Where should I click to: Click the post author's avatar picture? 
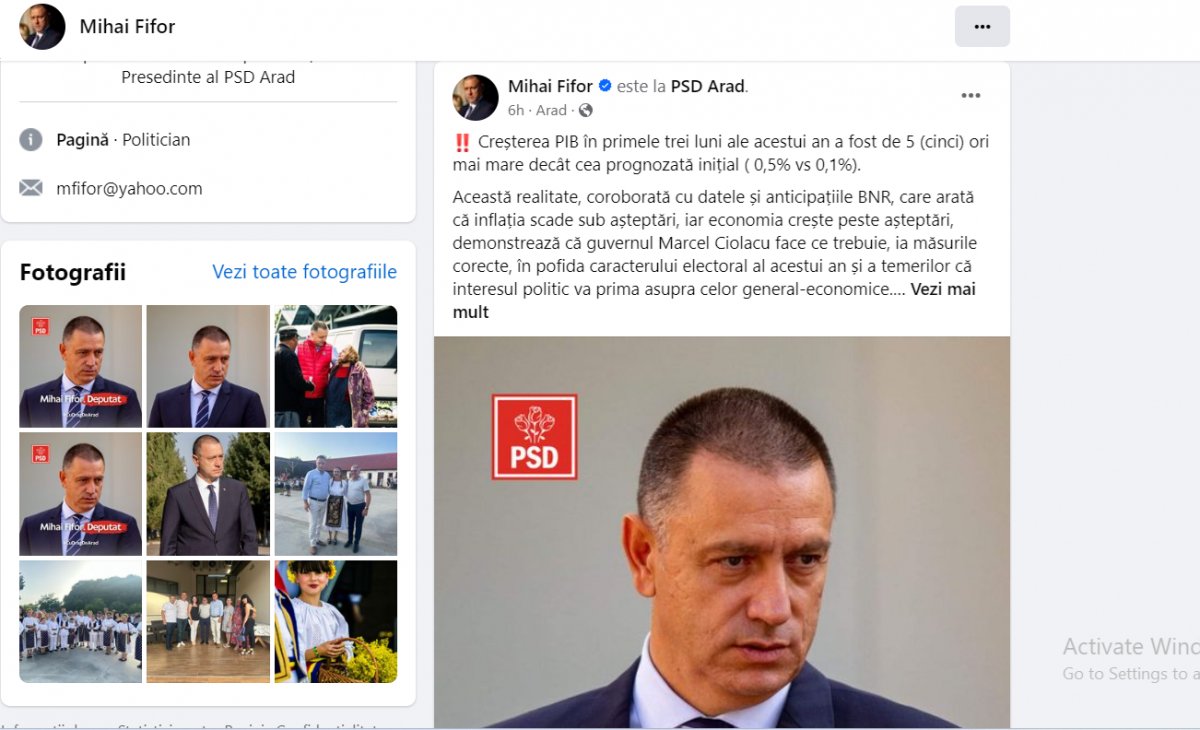476,98
